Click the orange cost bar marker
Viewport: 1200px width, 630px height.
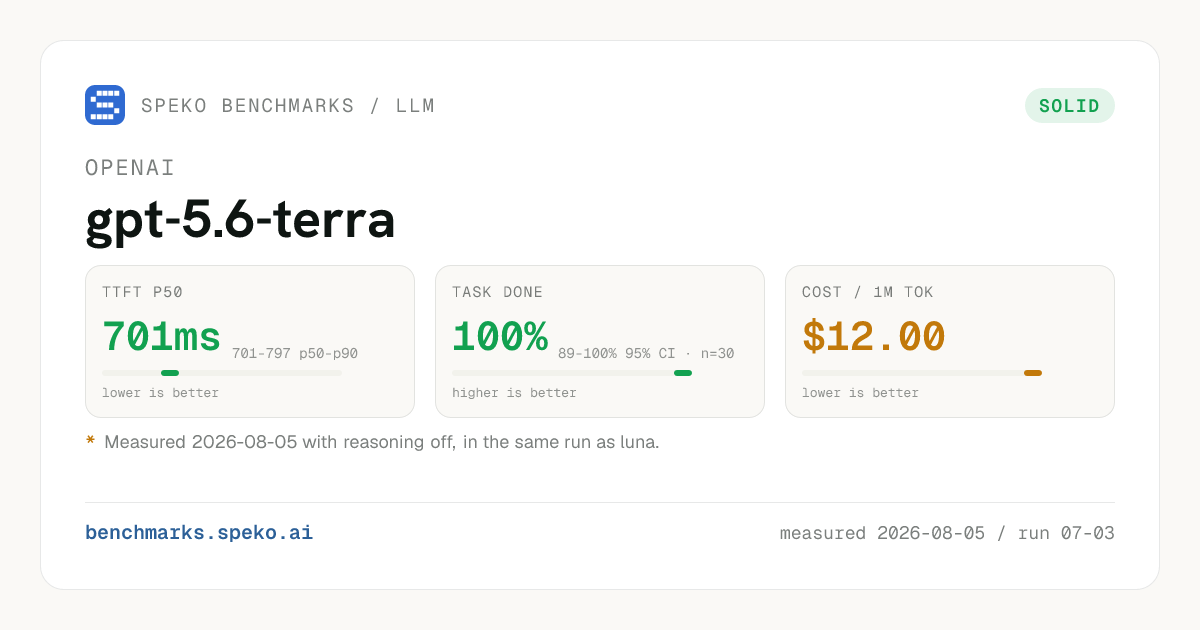coord(1033,373)
